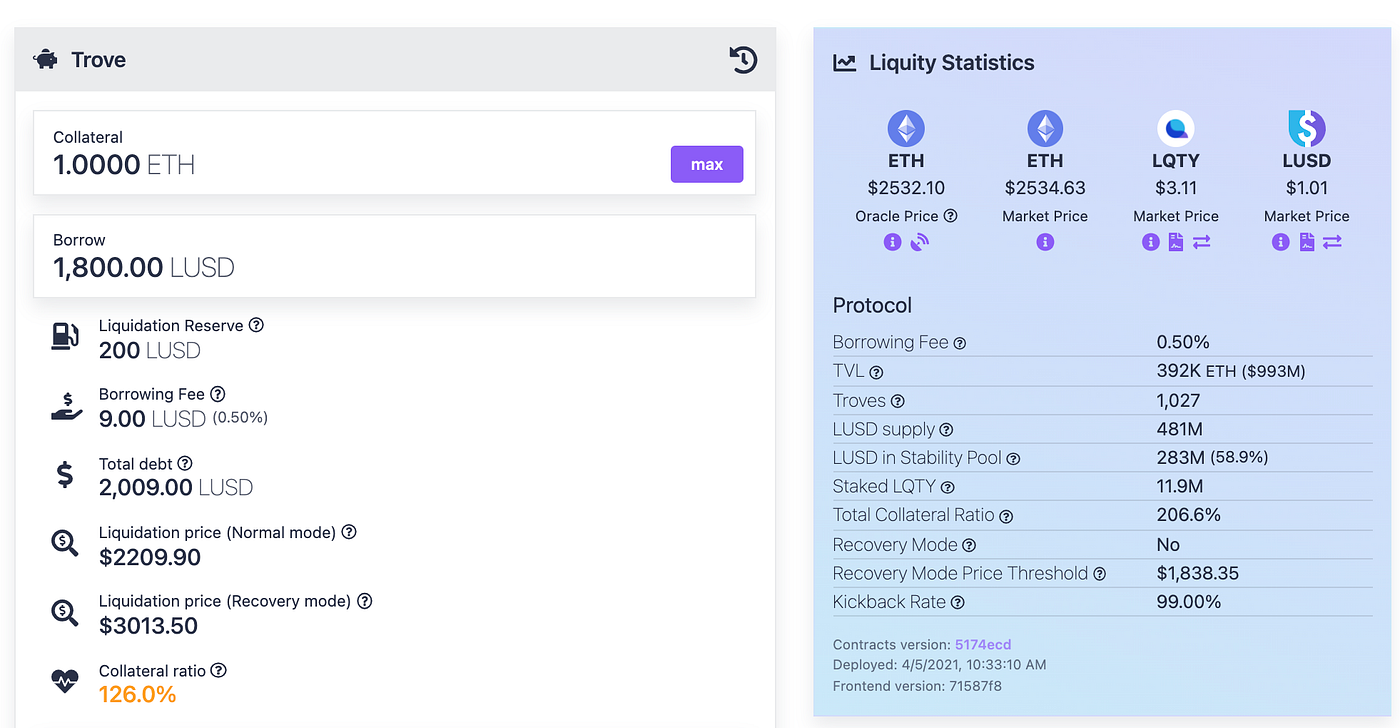
Task: Click the piggy bank Trove icon
Action: 46,60
